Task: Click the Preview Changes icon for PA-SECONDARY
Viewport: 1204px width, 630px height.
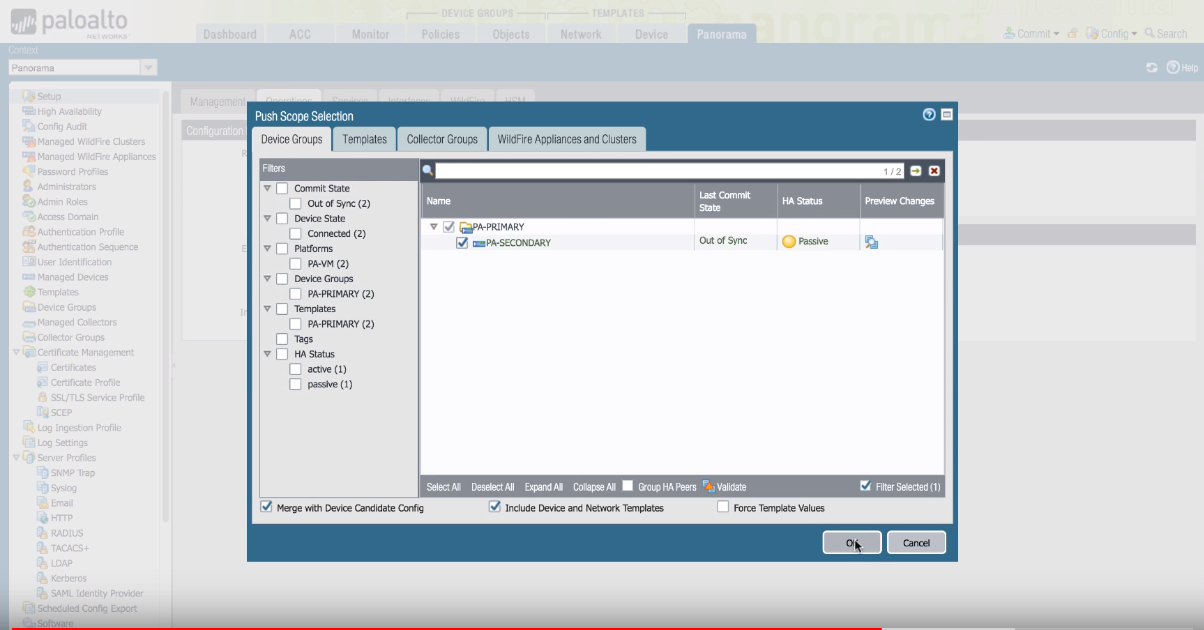Action: (x=871, y=242)
